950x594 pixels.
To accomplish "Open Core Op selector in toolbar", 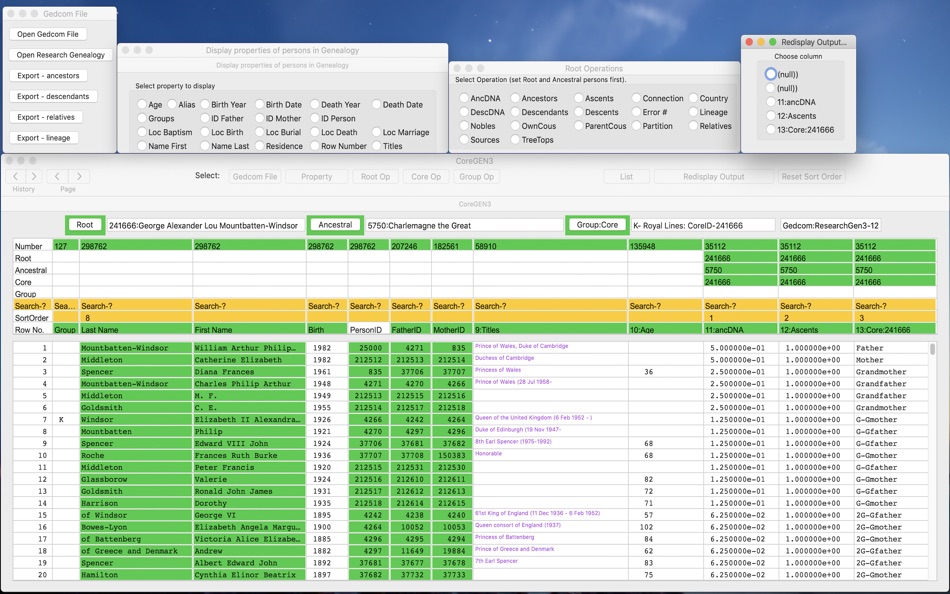I will click(426, 176).
